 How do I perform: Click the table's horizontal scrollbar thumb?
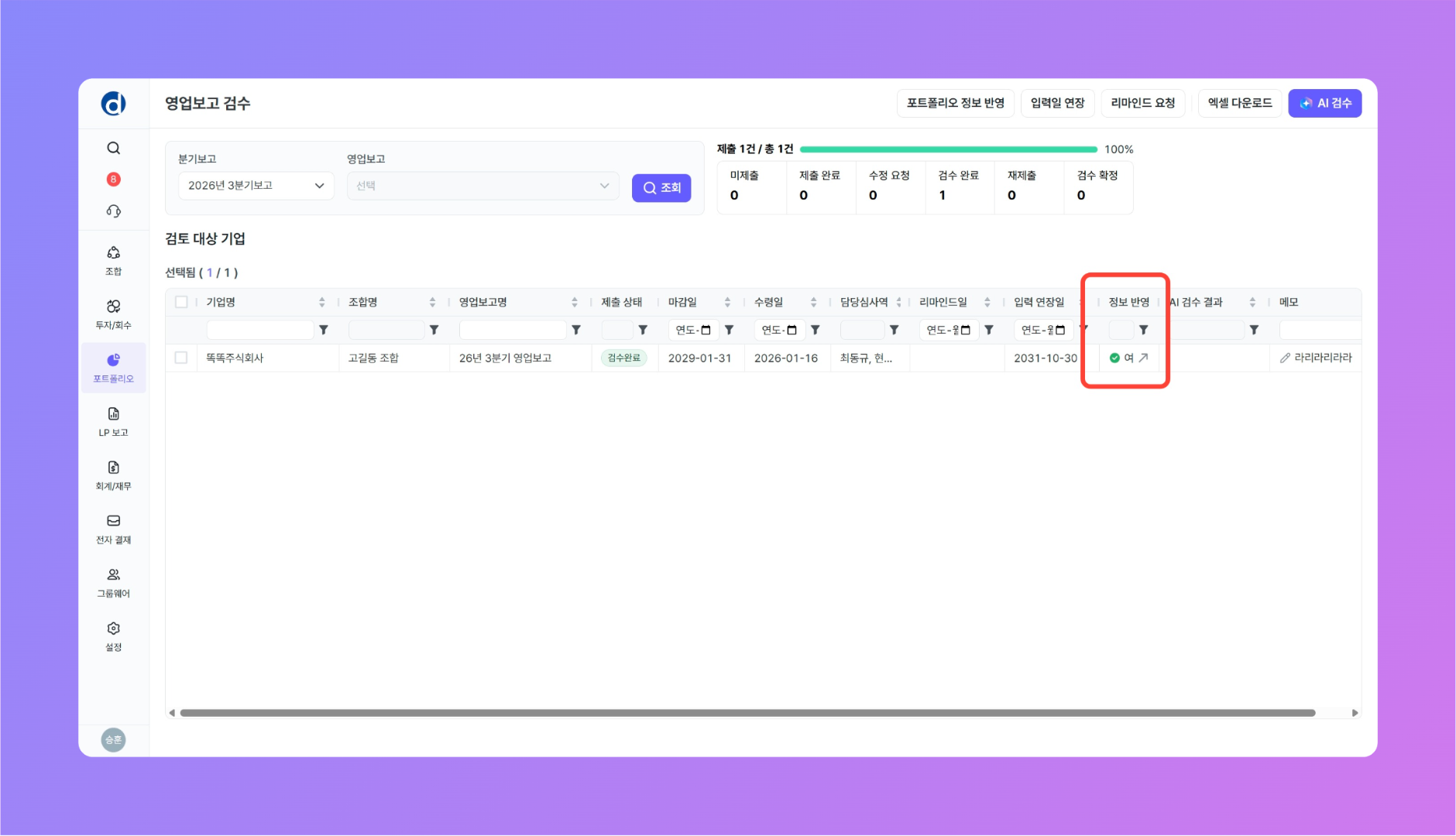747,713
